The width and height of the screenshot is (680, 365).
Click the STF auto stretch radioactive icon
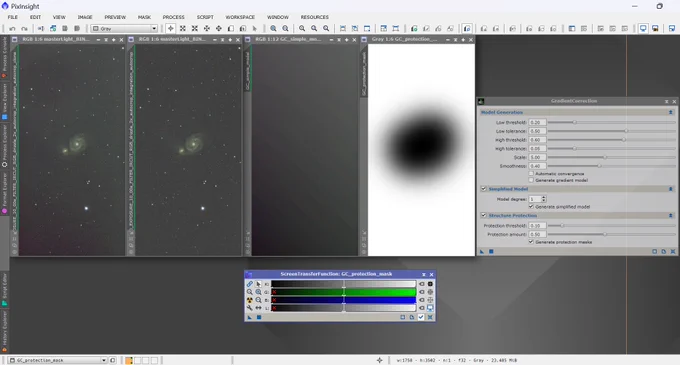(250, 300)
